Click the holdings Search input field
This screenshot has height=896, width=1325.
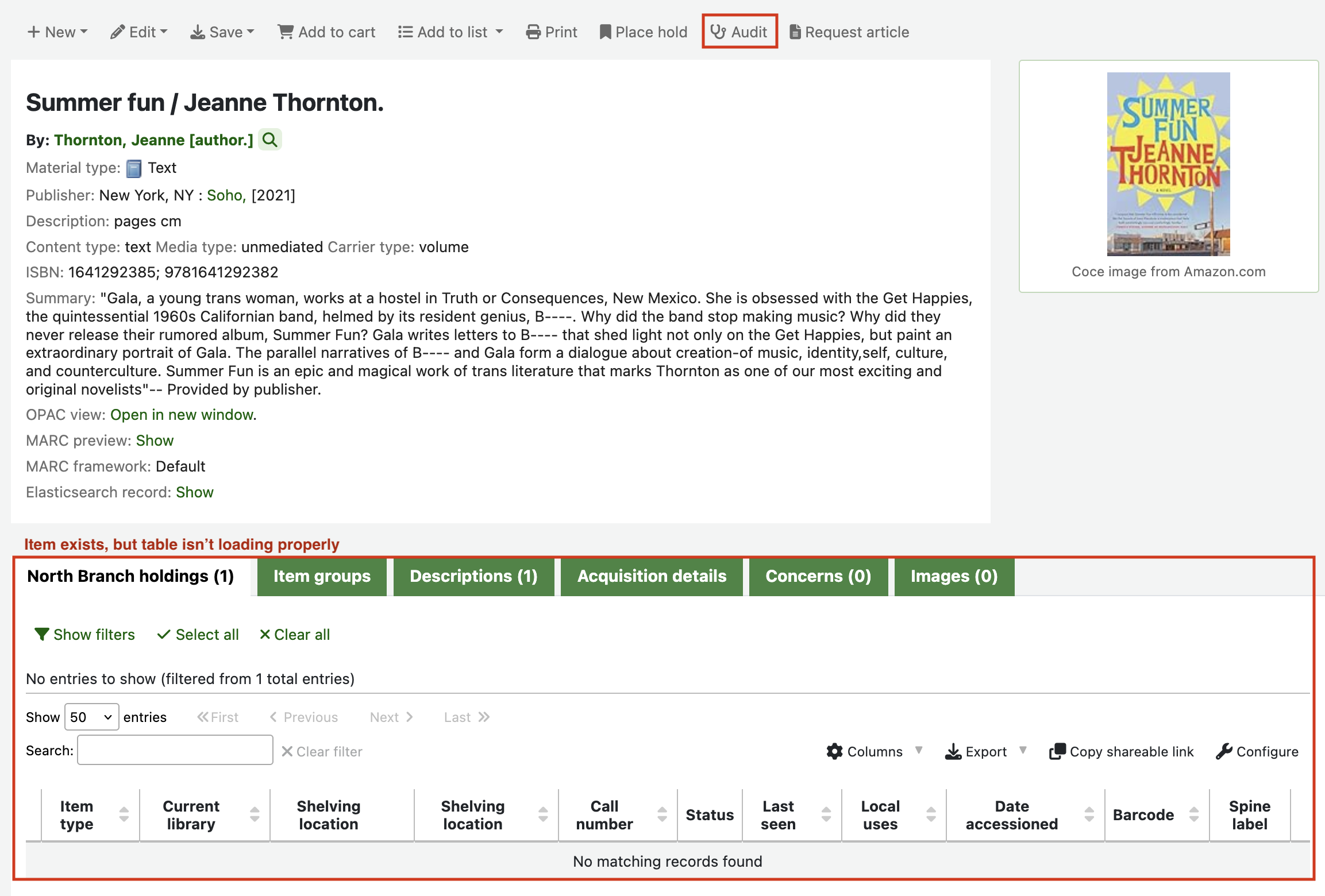(175, 750)
